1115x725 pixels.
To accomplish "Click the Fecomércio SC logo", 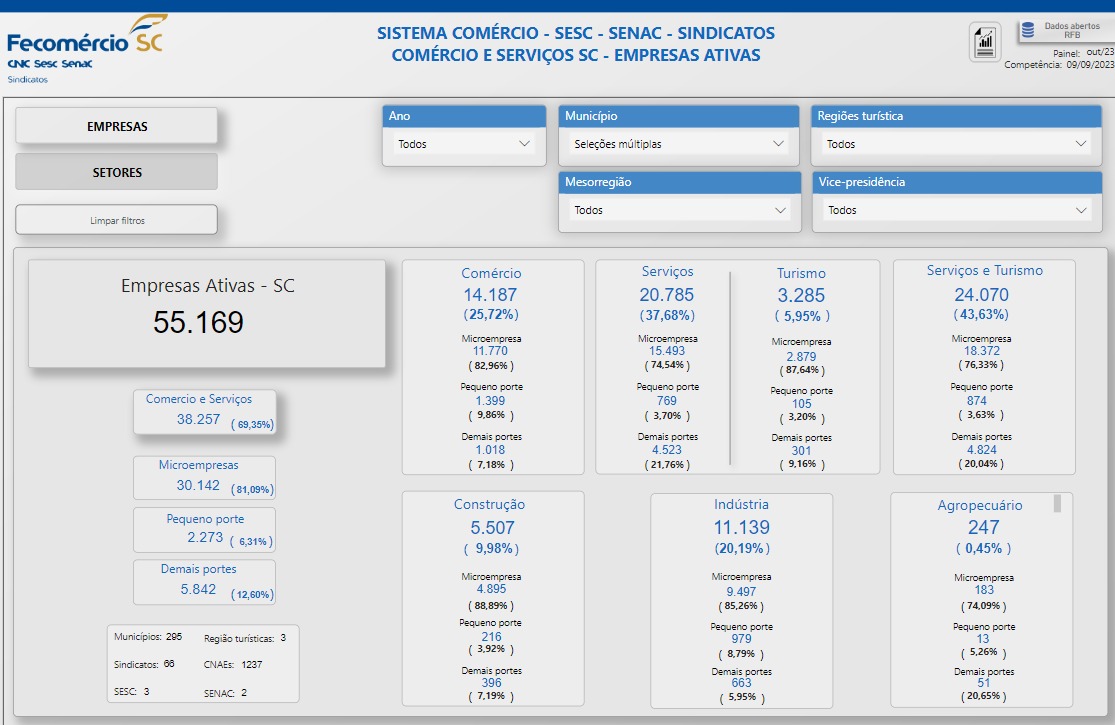I will pyautogui.click(x=84, y=46).
